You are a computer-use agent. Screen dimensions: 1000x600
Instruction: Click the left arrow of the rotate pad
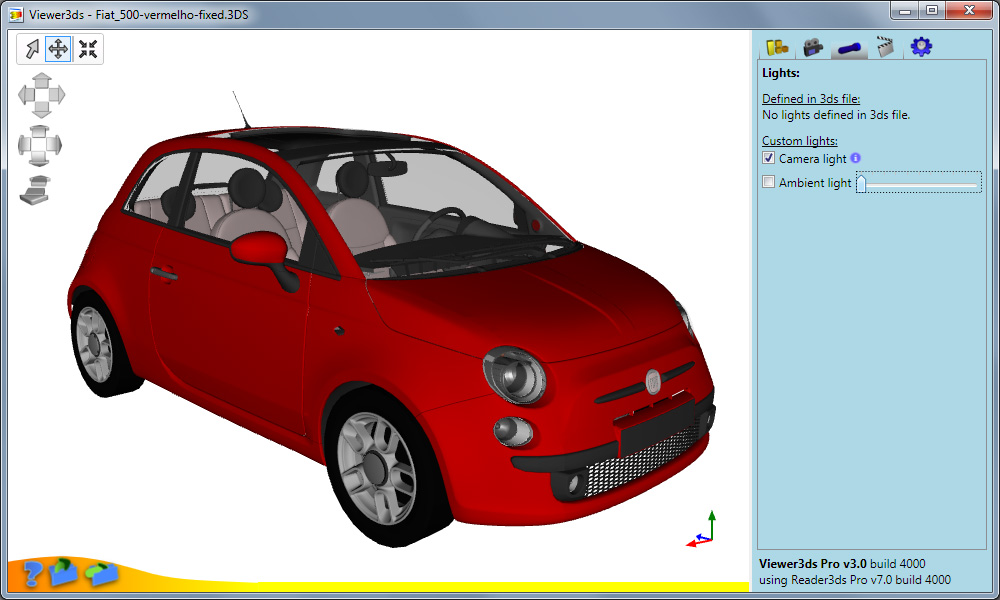(x=24, y=146)
